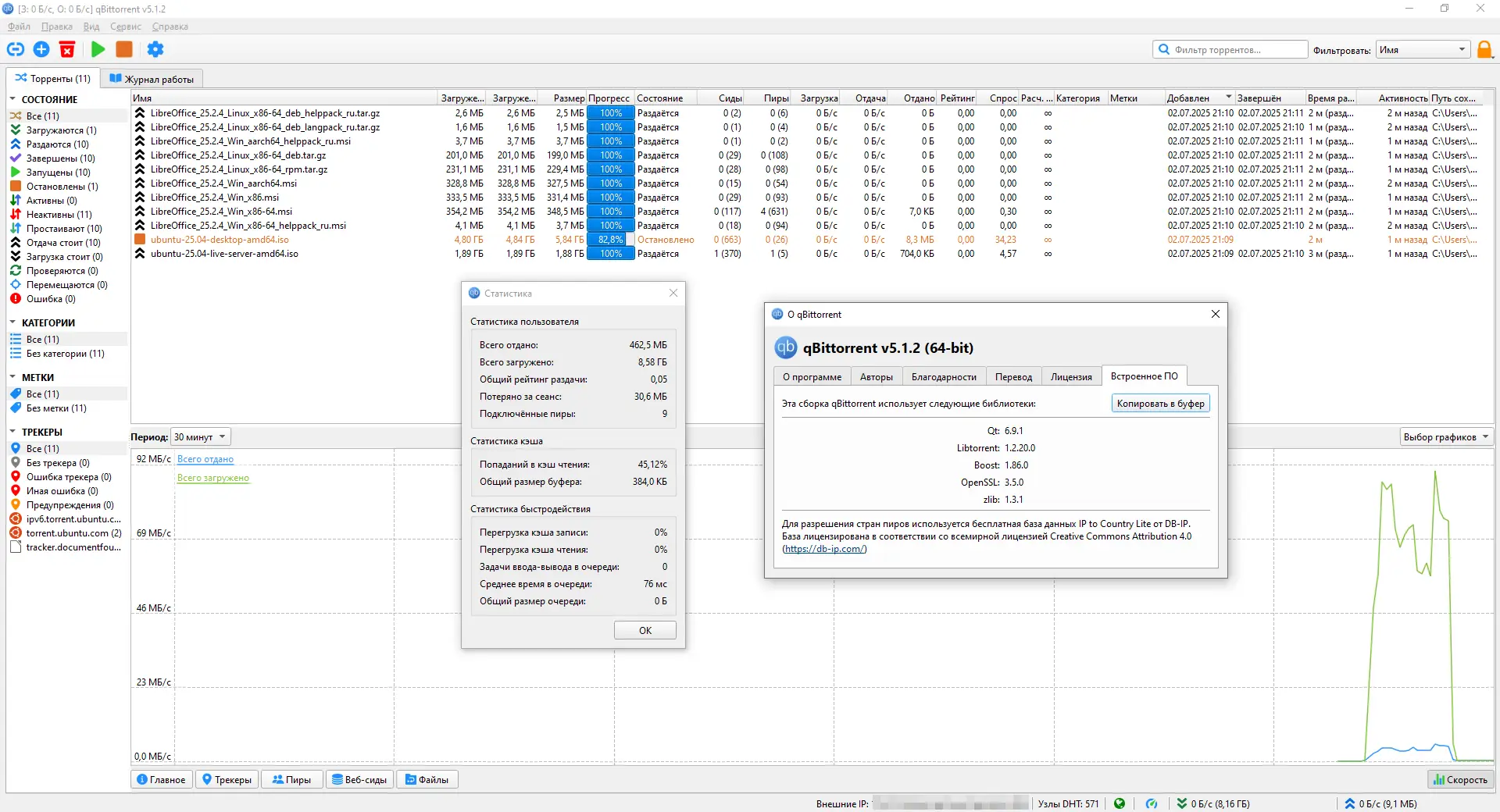The width and height of the screenshot is (1500, 812).
Task: Select the Без метки (11) tag filter
Action: 56,408
